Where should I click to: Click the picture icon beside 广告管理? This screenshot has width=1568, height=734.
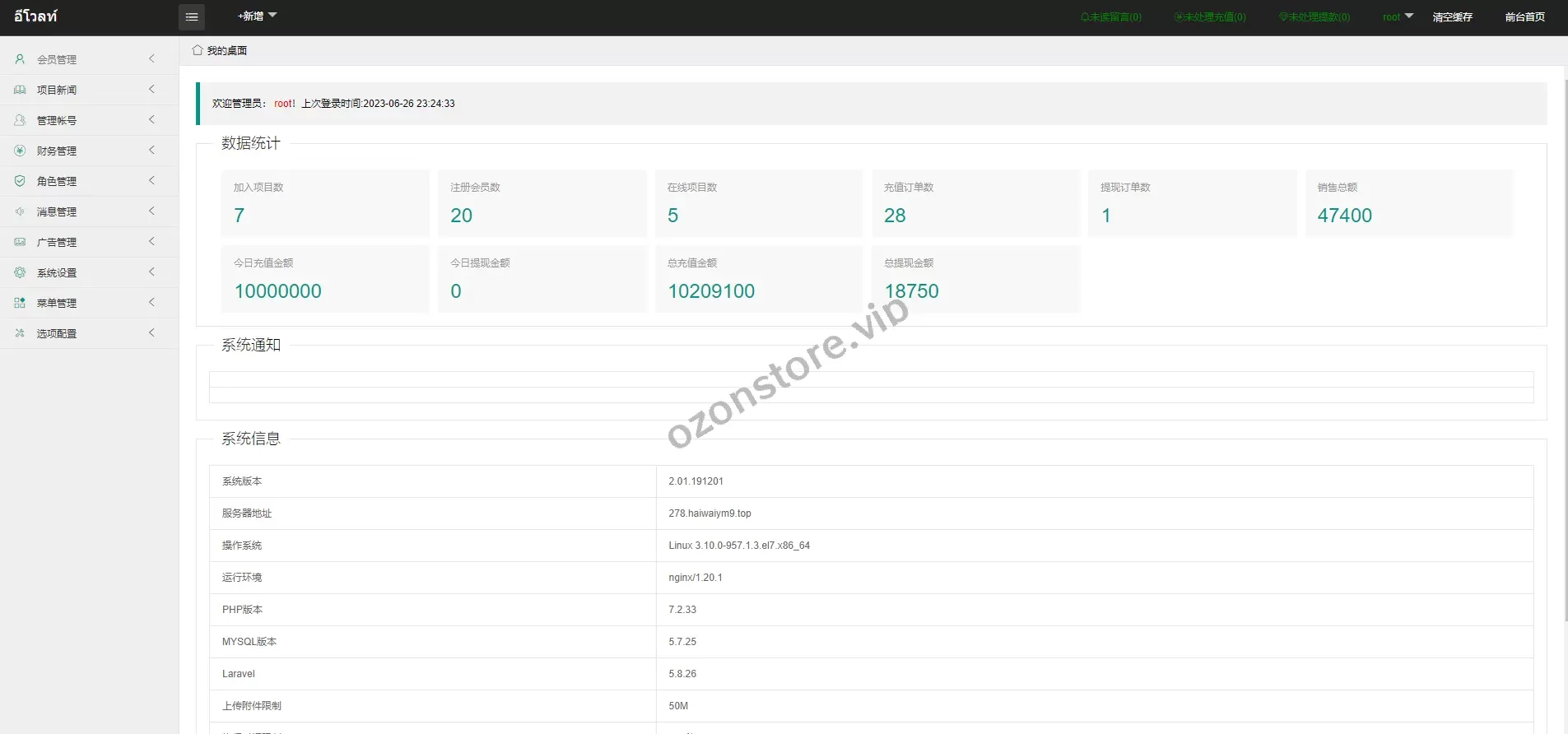click(20, 242)
